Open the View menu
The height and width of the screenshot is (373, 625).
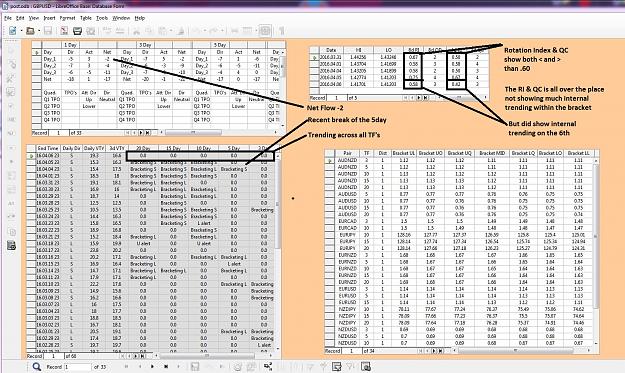click(x=34, y=18)
